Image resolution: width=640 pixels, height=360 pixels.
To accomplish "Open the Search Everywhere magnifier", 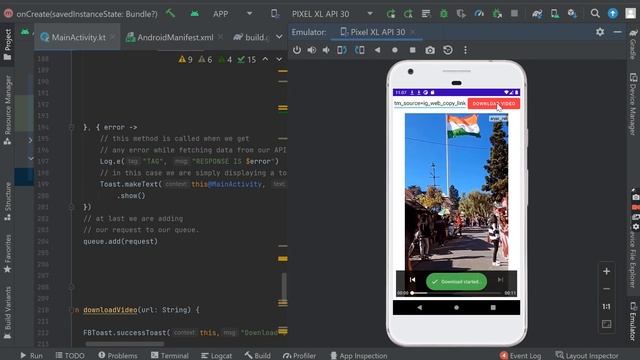I will coord(595,13).
